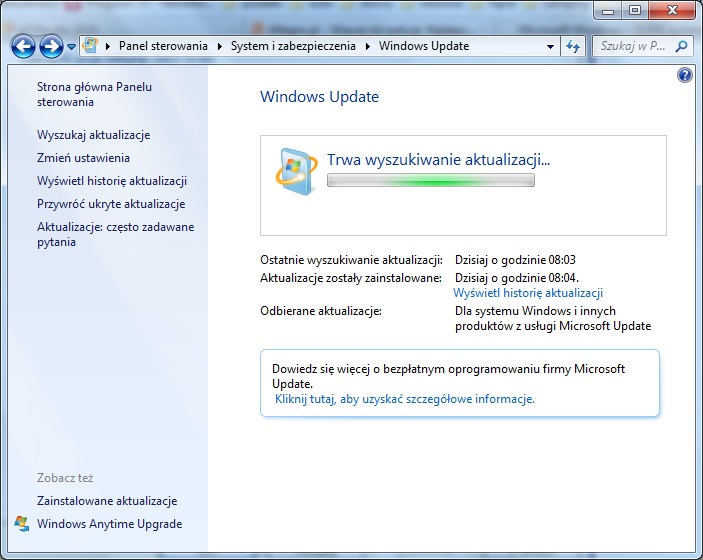Open Przywróć ukryte aktualizacje link

111,204
